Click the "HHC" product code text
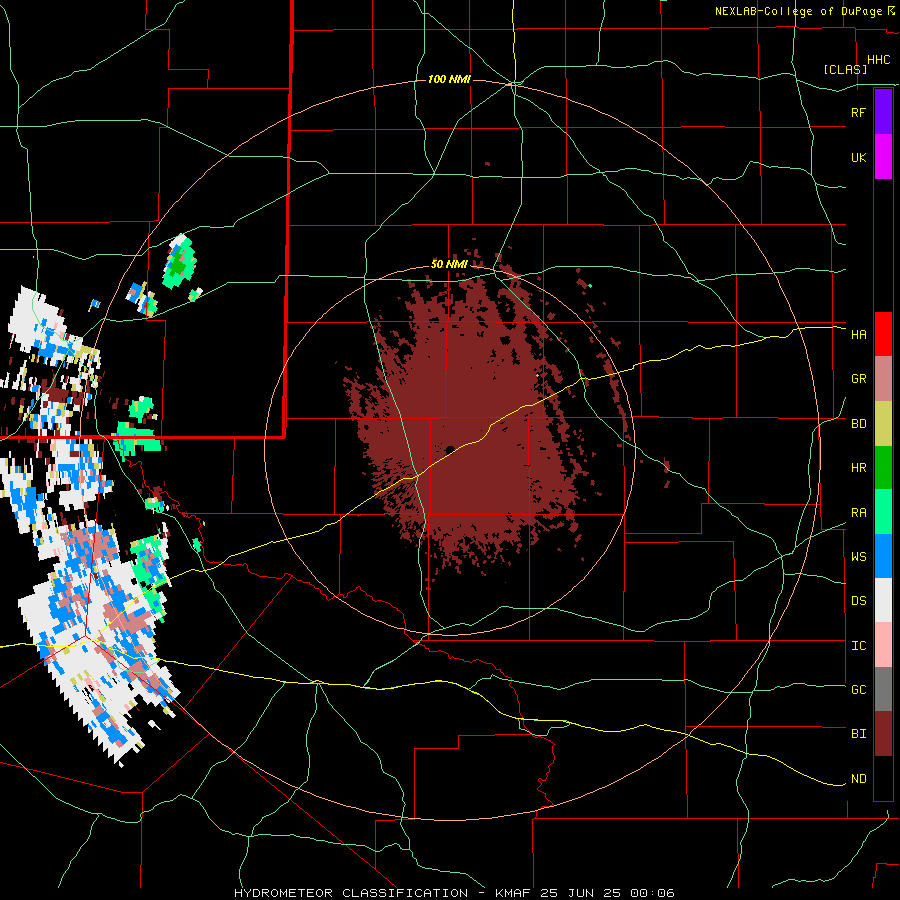Viewport: 900px width, 900px height. tap(878, 60)
